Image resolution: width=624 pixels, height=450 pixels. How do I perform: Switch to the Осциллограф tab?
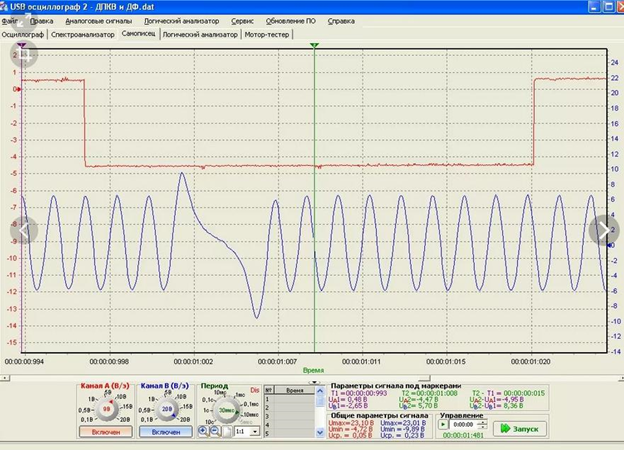(x=23, y=35)
